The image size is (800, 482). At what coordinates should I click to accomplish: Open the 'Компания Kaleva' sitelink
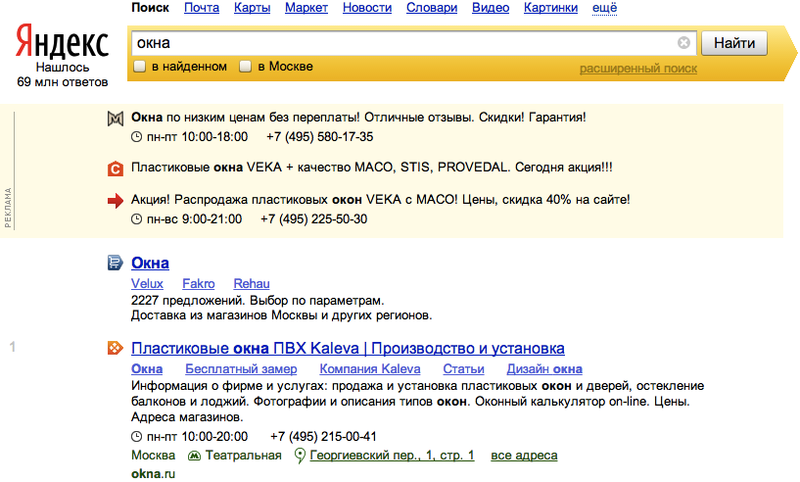[x=370, y=369]
